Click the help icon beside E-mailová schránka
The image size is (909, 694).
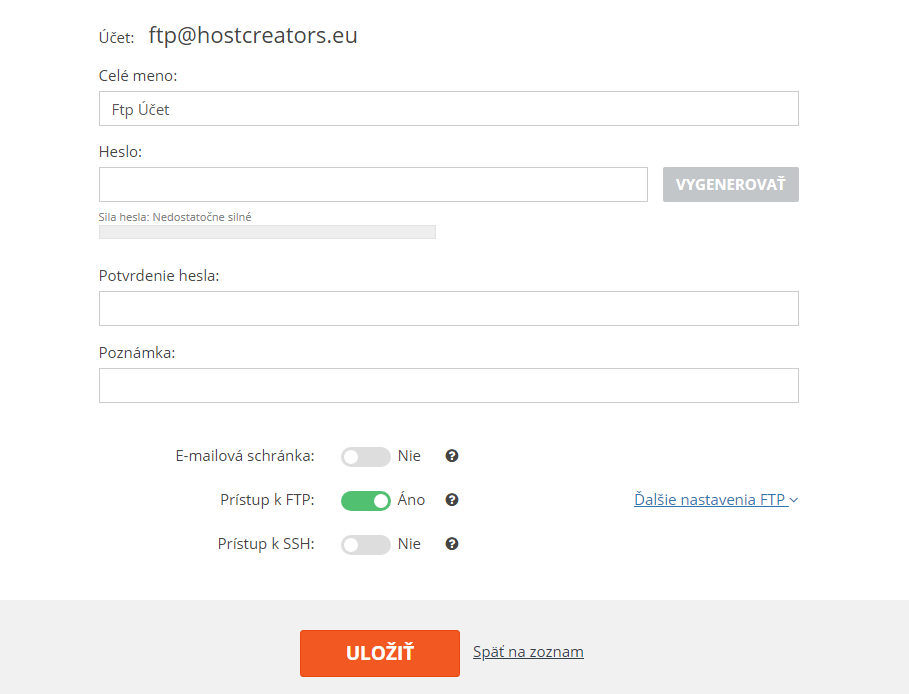point(452,456)
